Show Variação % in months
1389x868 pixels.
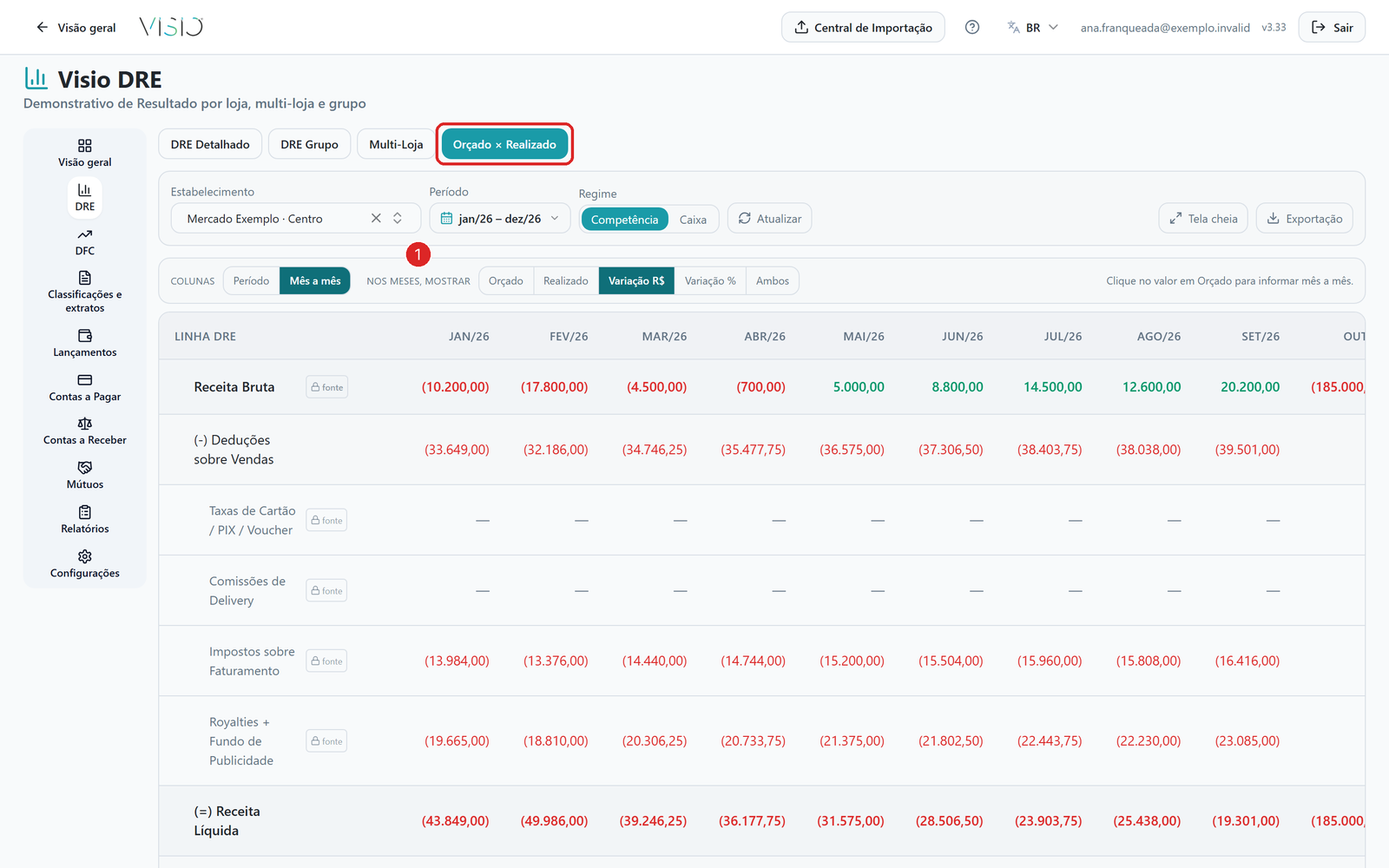(710, 280)
